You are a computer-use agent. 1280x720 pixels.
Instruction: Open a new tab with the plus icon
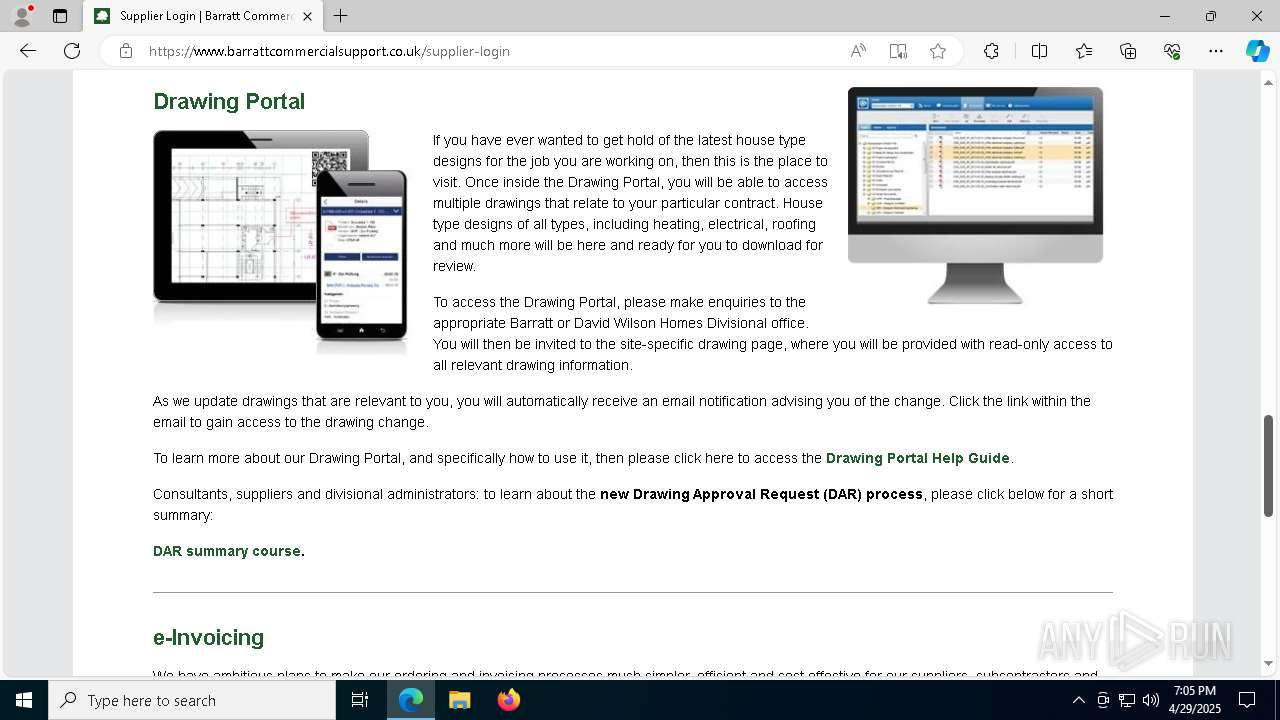point(341,16)
